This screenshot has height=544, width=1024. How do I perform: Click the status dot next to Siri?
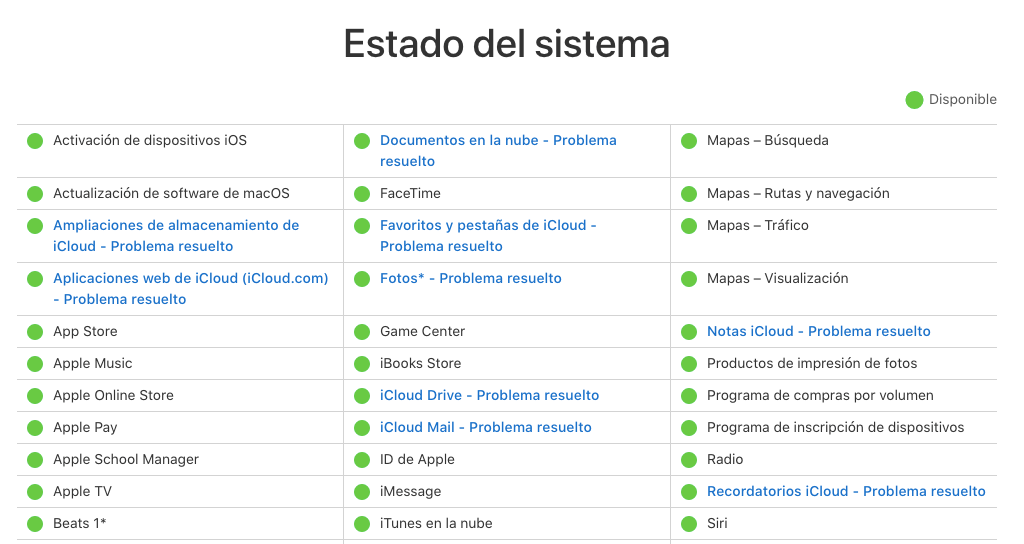[x=689, y=524]
